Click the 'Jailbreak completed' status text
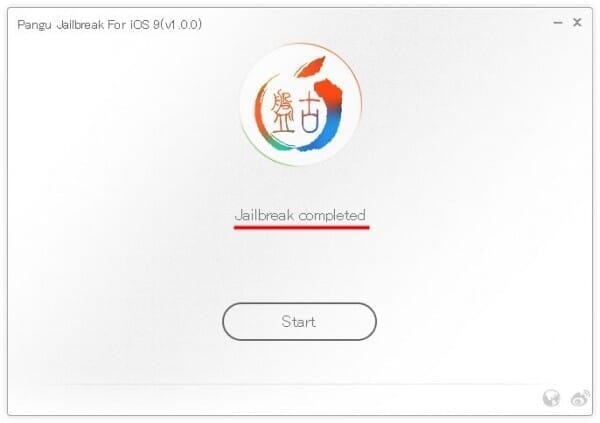The image size is (600, 423). point(300,215)
